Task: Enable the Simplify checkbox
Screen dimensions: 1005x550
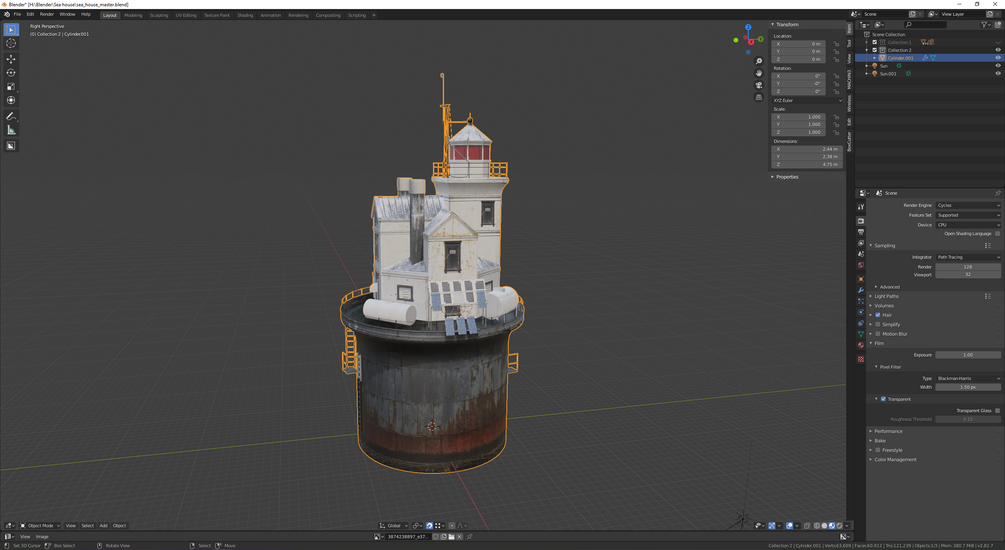Action: click(x=878, y=324)
